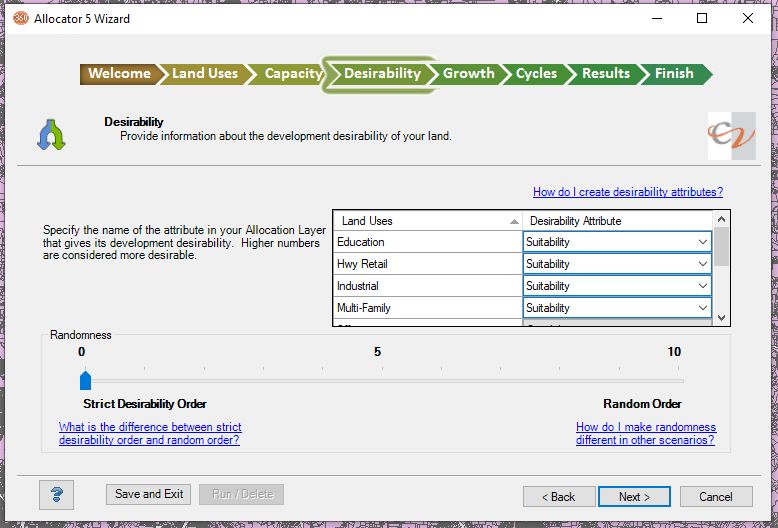The image size is (778, 528).
Task: Click the Desirability Attribute column header
Action: [x=617, y=221]
